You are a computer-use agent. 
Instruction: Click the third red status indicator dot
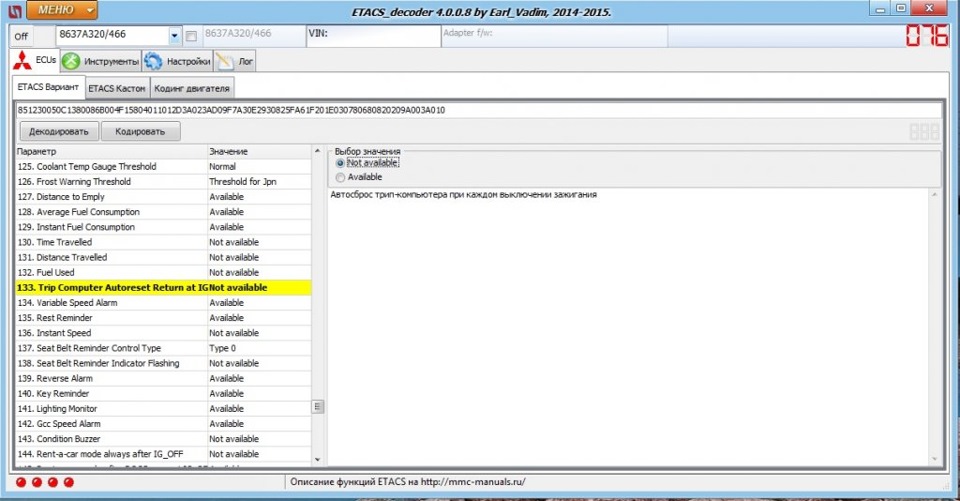point(53,482)
